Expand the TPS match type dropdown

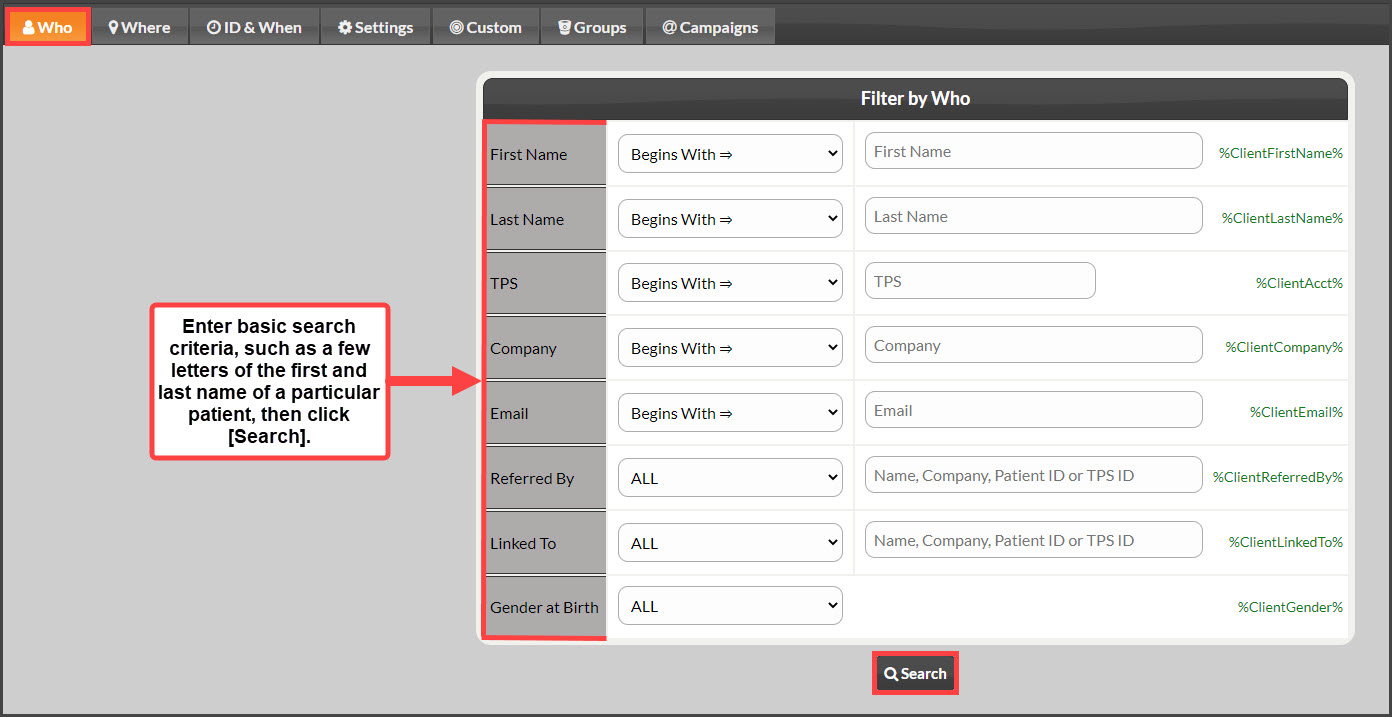pos(730,283)
